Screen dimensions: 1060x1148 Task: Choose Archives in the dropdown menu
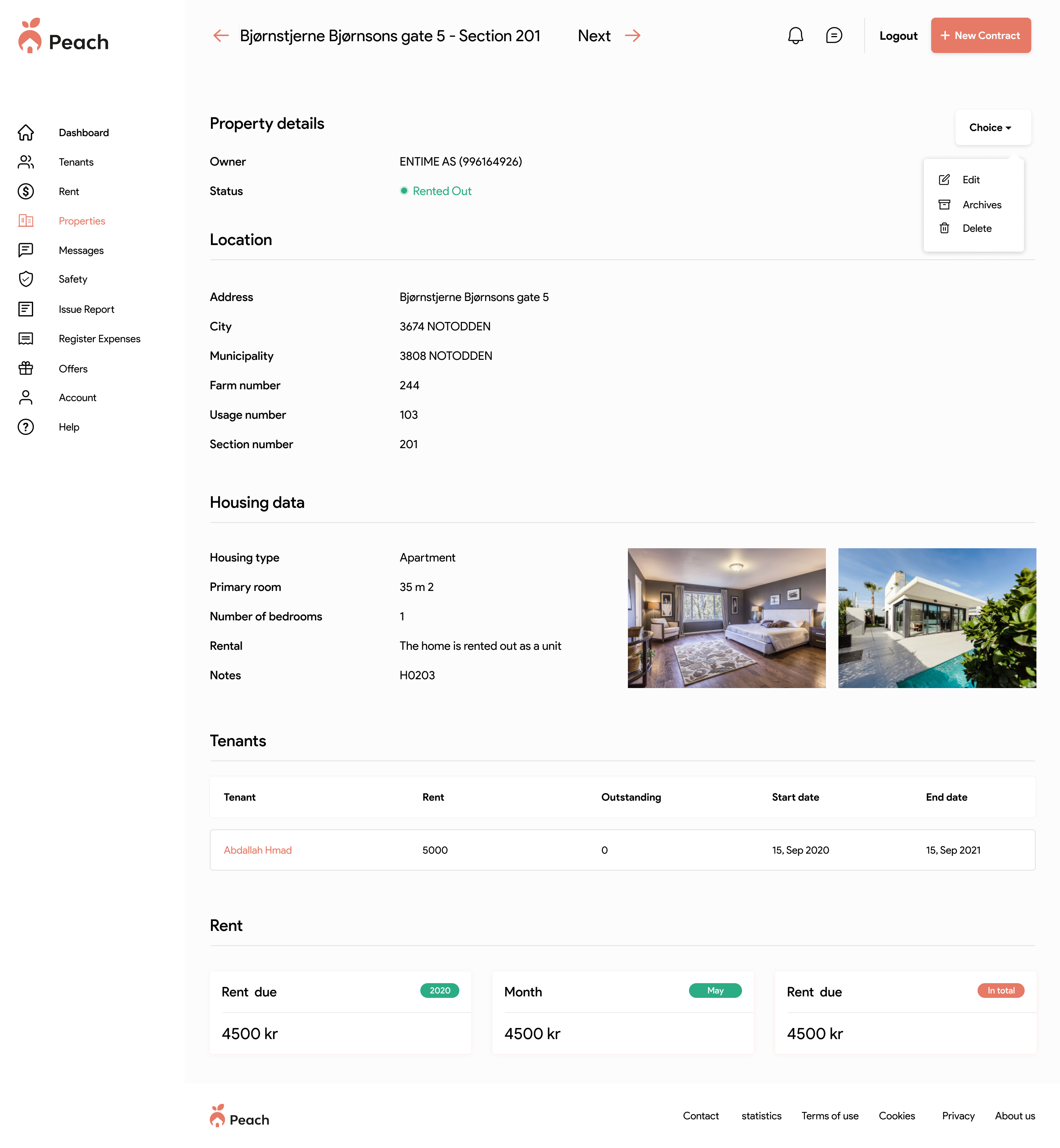[x=981, y=205]
